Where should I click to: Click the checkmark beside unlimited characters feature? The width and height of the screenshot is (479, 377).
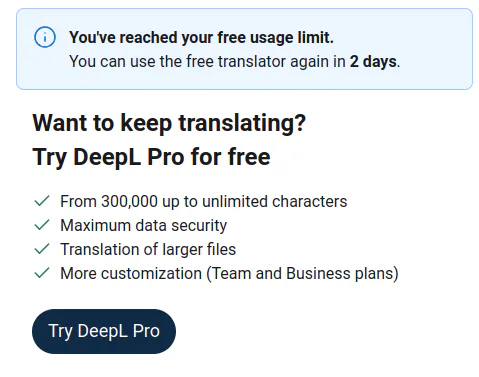(x=42, y=201)
